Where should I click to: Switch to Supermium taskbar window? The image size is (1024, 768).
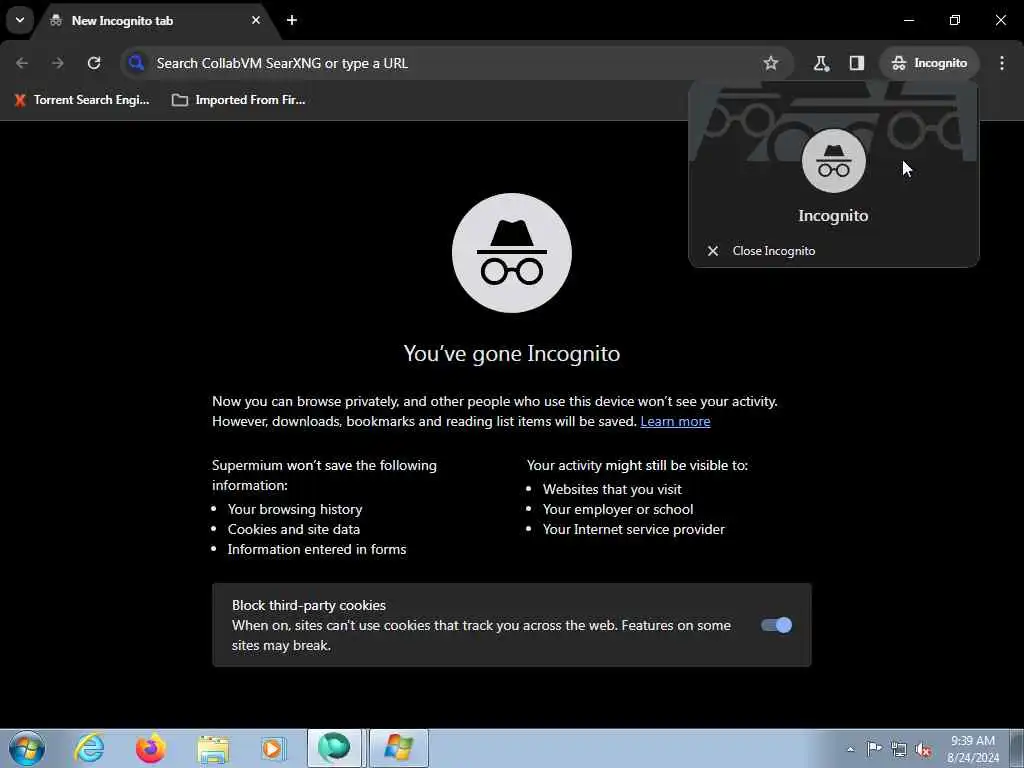click(334, 748)
